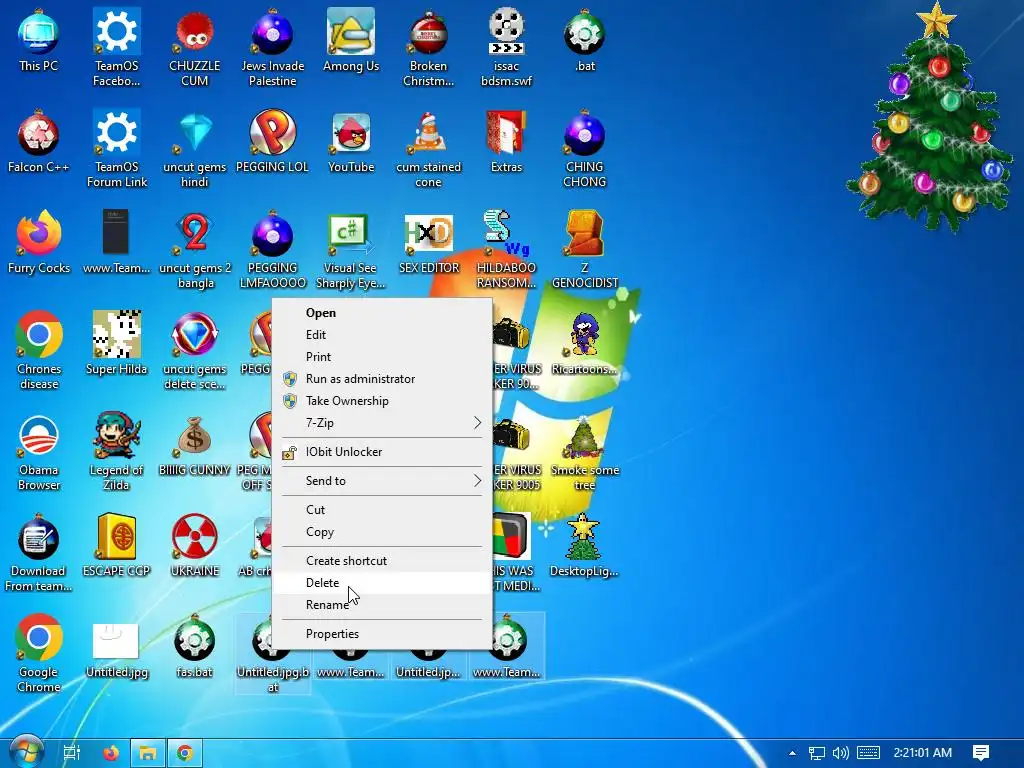
Task: Open the Action Center notifications icon
Action: (x=981, y=753)
